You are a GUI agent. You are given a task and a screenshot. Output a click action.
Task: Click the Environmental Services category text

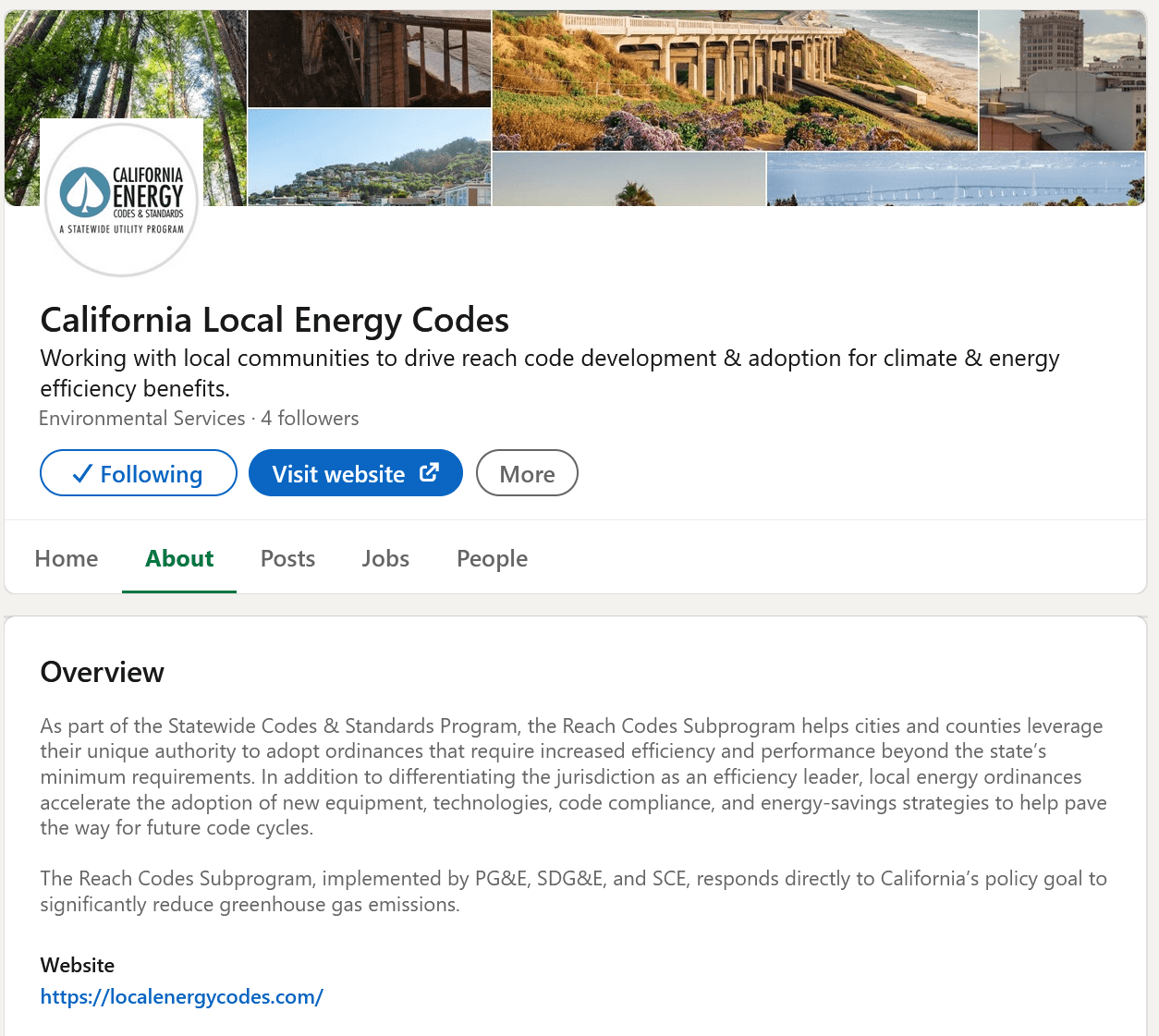point(141,418)
